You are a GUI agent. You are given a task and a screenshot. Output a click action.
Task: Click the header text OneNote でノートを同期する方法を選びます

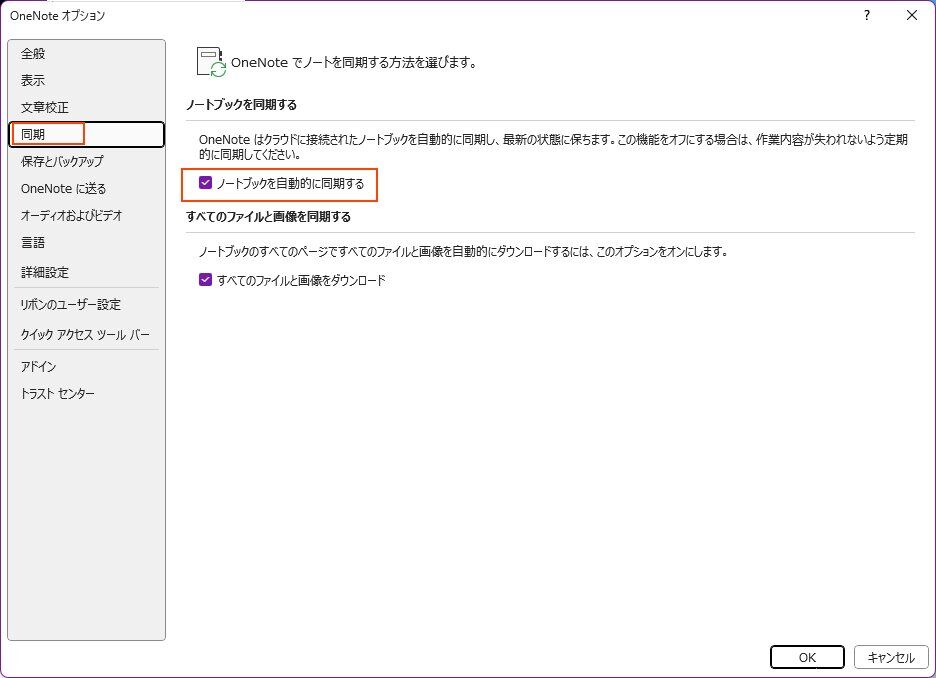click(x=354, y=62)
